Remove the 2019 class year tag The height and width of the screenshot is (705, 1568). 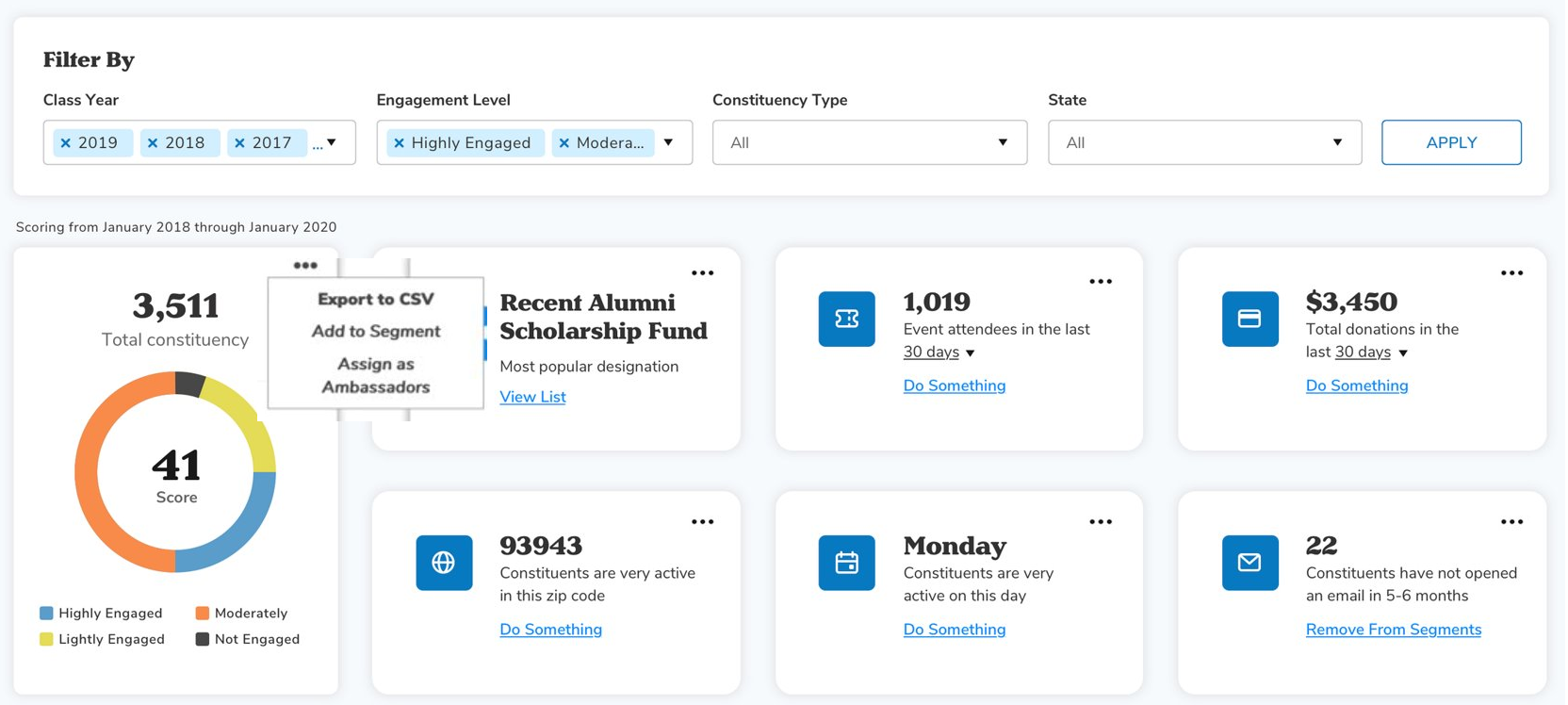66,143
